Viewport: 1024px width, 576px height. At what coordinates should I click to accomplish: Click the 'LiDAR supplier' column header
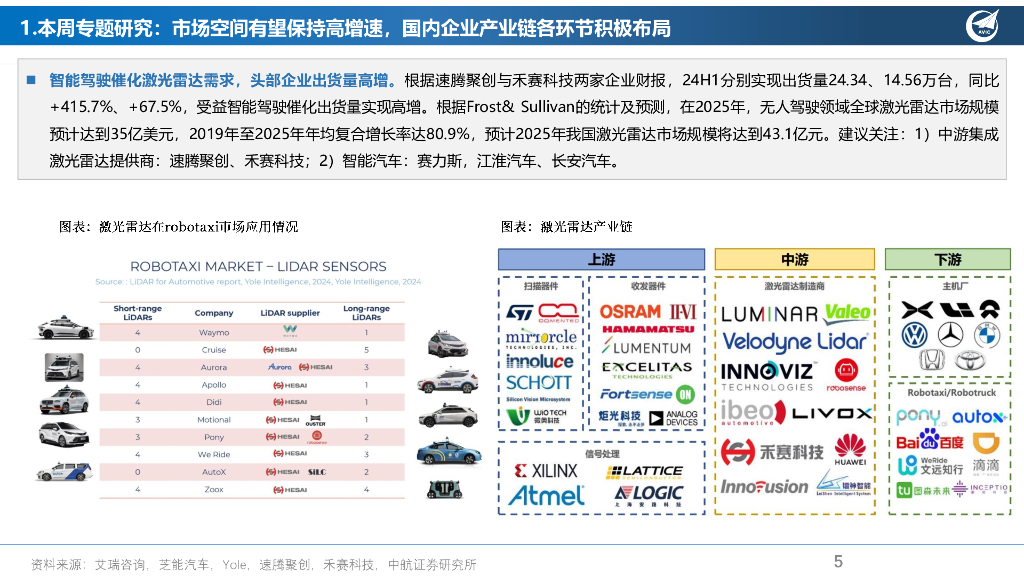click(290, 313)
